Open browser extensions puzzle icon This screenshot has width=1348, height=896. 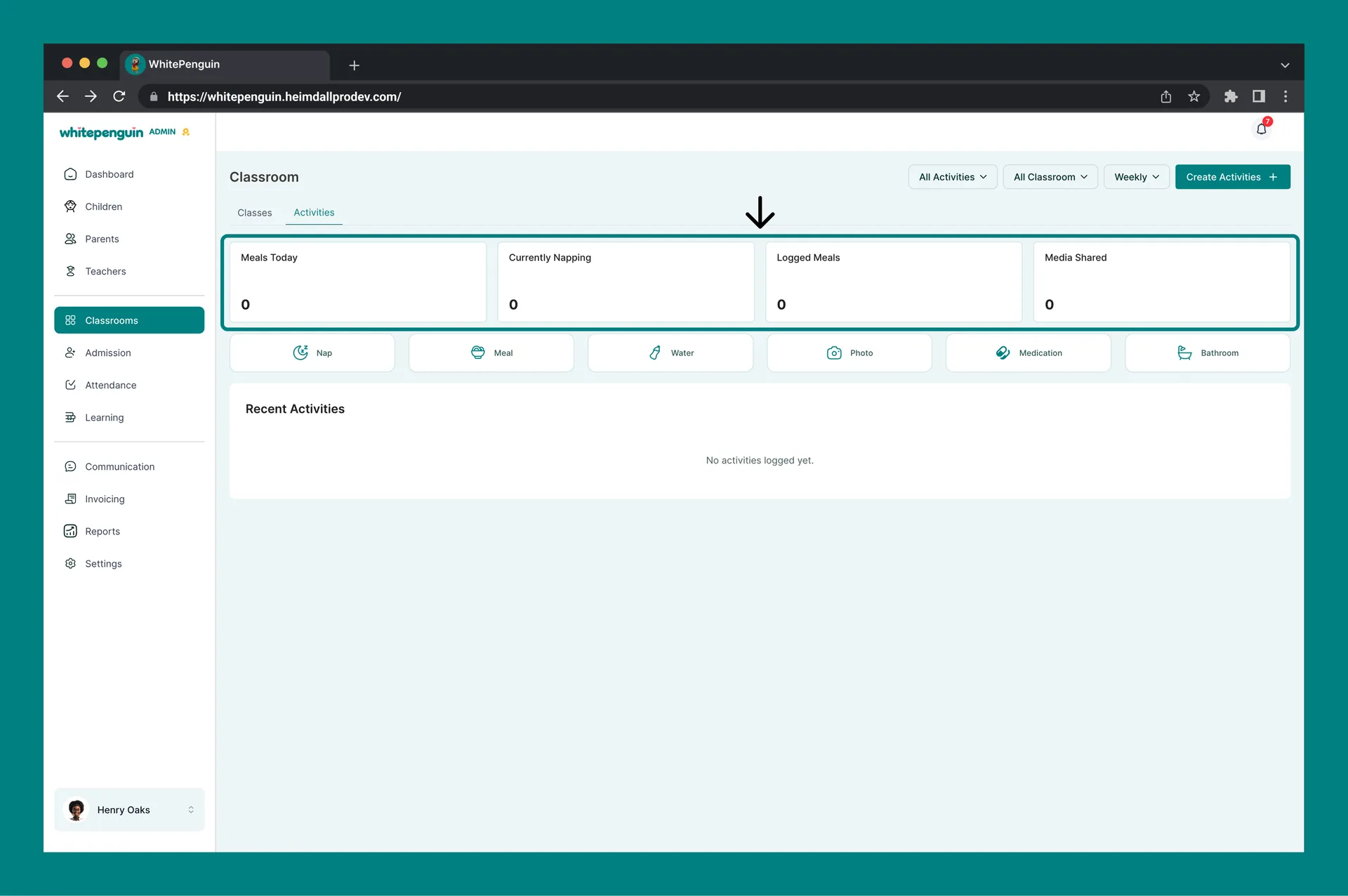click(x=1231, y=96)
